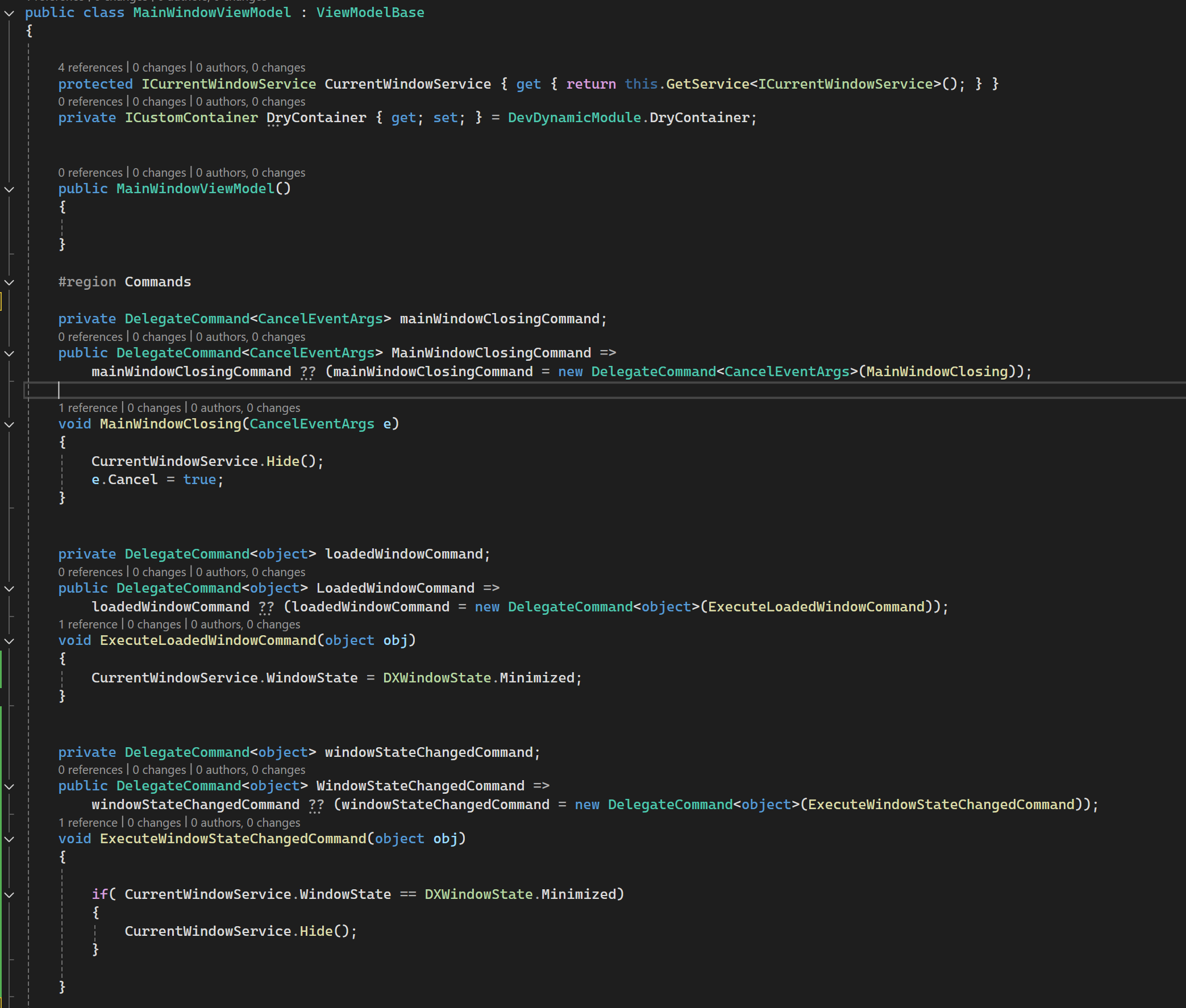The image size is (1186, 1008).
Task: Place the cursor on 'e.Cancel = true;' line
Action: [157, 480]
